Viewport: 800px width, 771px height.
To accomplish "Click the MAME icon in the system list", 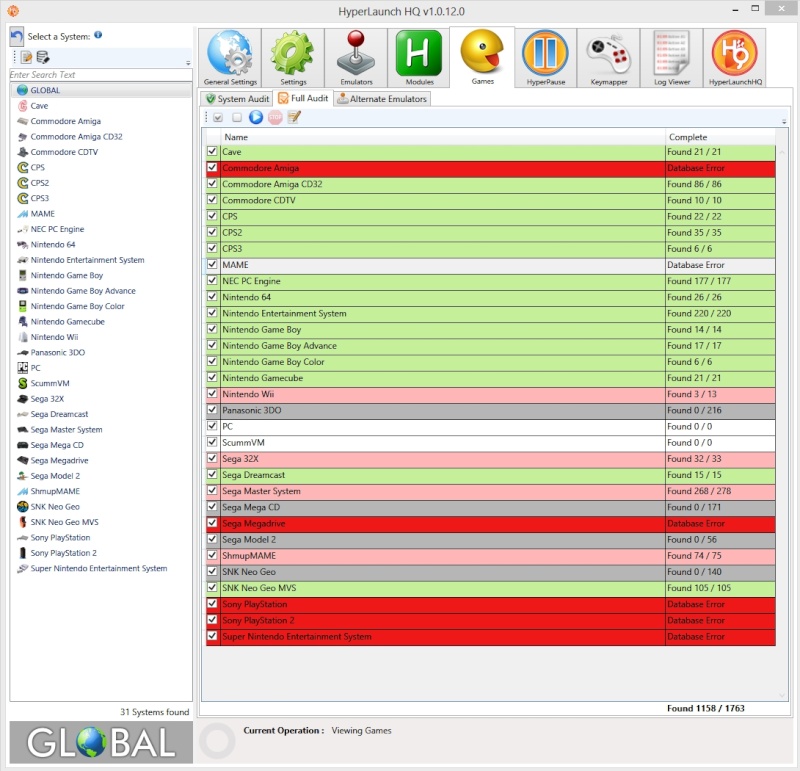I will [22, 214].
